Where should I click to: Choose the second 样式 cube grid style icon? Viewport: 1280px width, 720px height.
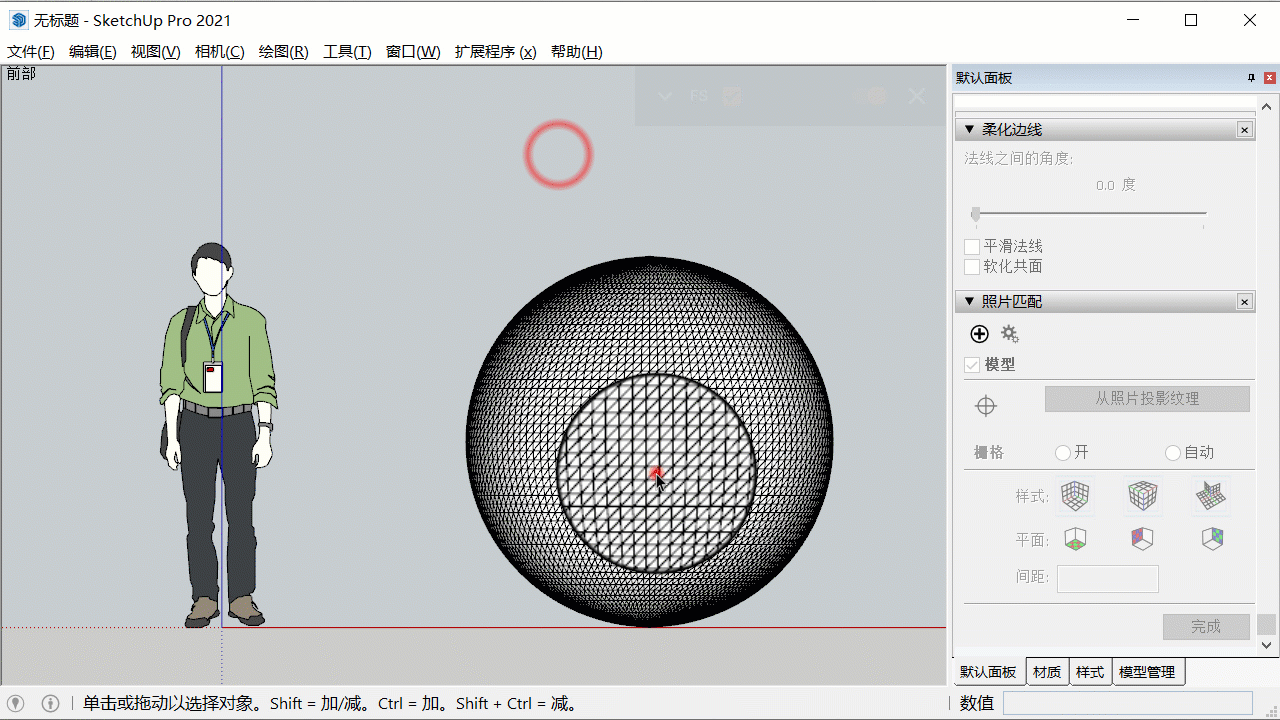tap(1142, 495)
